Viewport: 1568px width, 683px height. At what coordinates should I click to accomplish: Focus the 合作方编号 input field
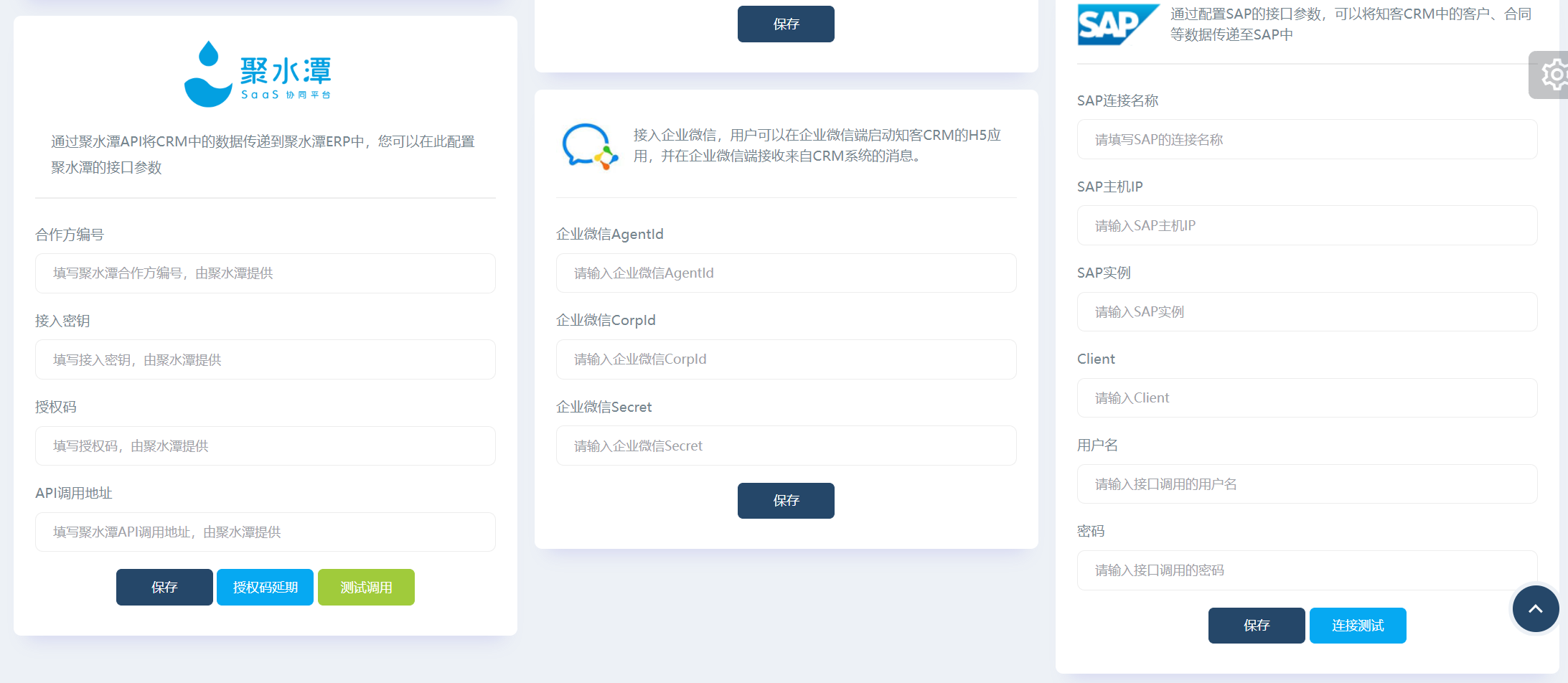[x=265, y=273]
